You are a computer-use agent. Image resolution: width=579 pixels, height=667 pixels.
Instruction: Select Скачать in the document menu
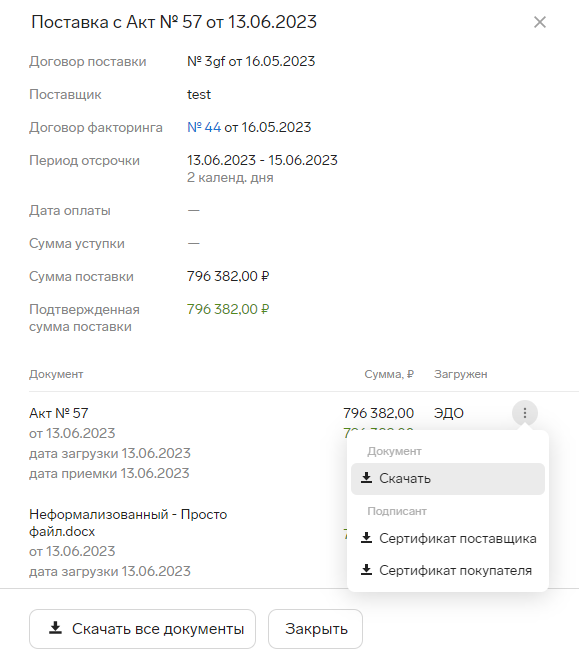[448, 479]
